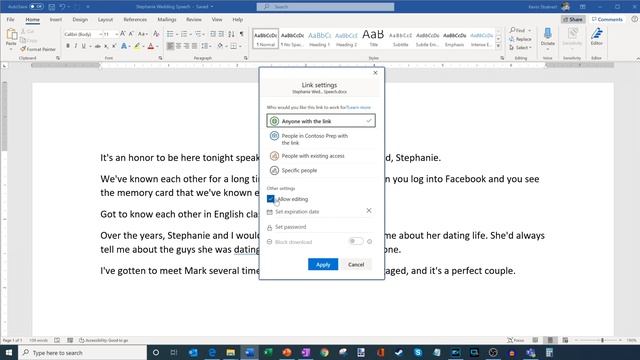Click the Learn more link
Viewport: 640px width, 360px height.
pos(359,107)
